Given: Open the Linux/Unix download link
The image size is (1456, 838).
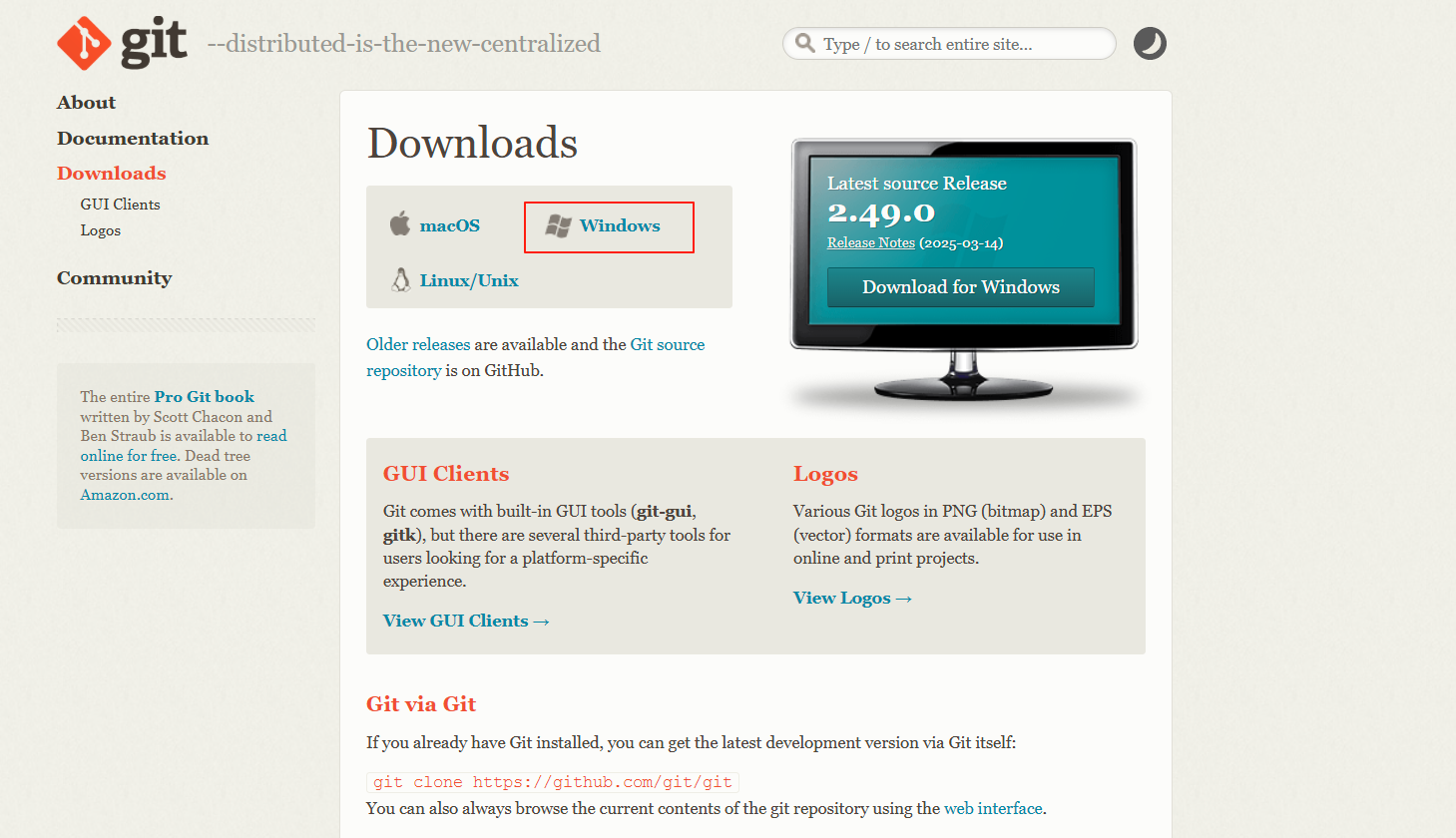Looking at the screenshot, I should (469, 280).
